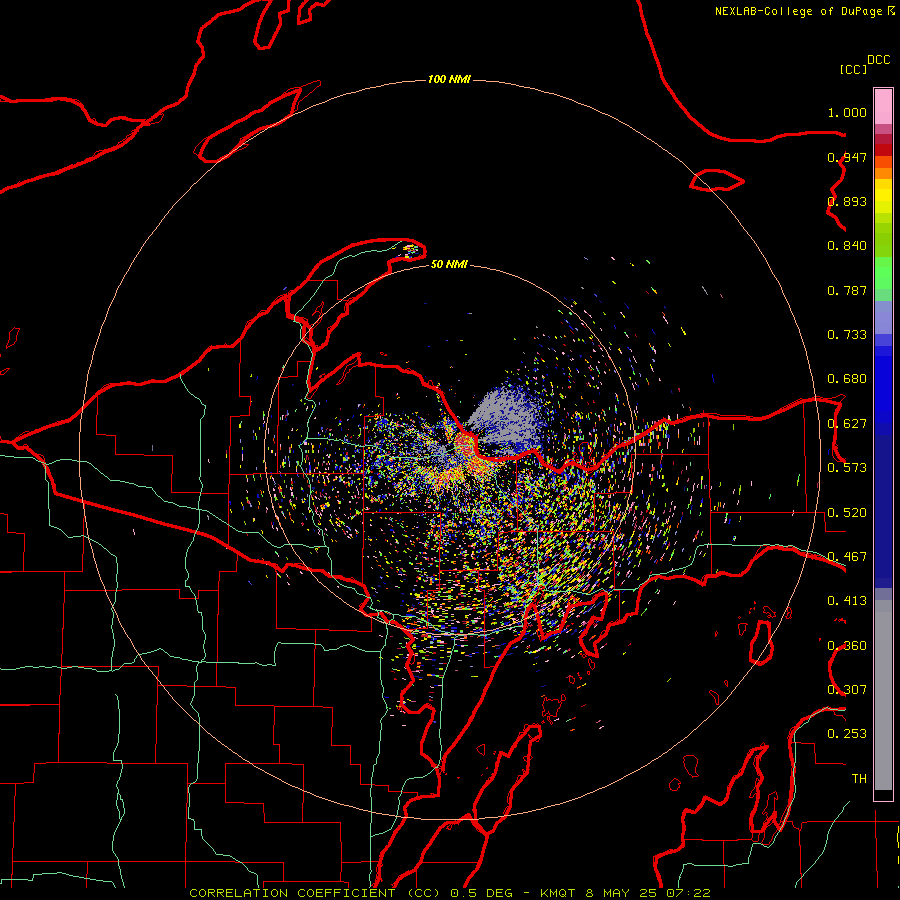
Task: Pick the bright green segment of the color scale
Action: 883,273
